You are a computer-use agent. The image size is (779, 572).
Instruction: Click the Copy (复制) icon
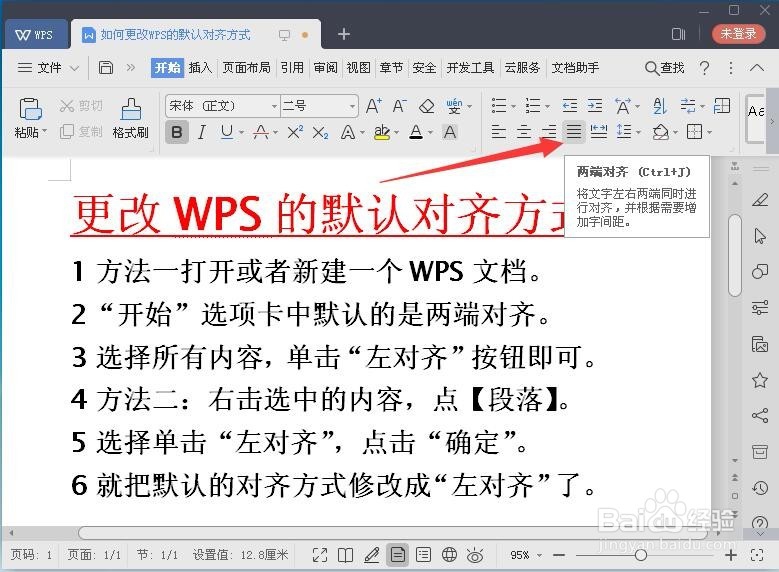pos(67,131)
